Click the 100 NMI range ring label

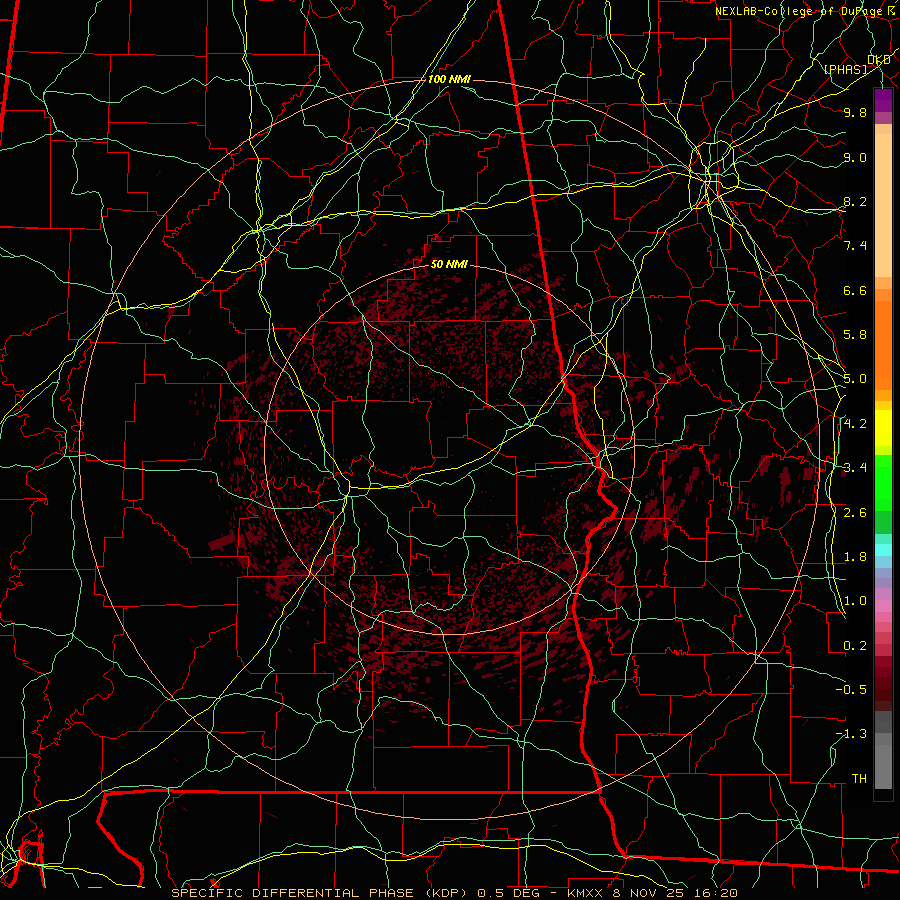pyautogui.click(x=449, y=79)
